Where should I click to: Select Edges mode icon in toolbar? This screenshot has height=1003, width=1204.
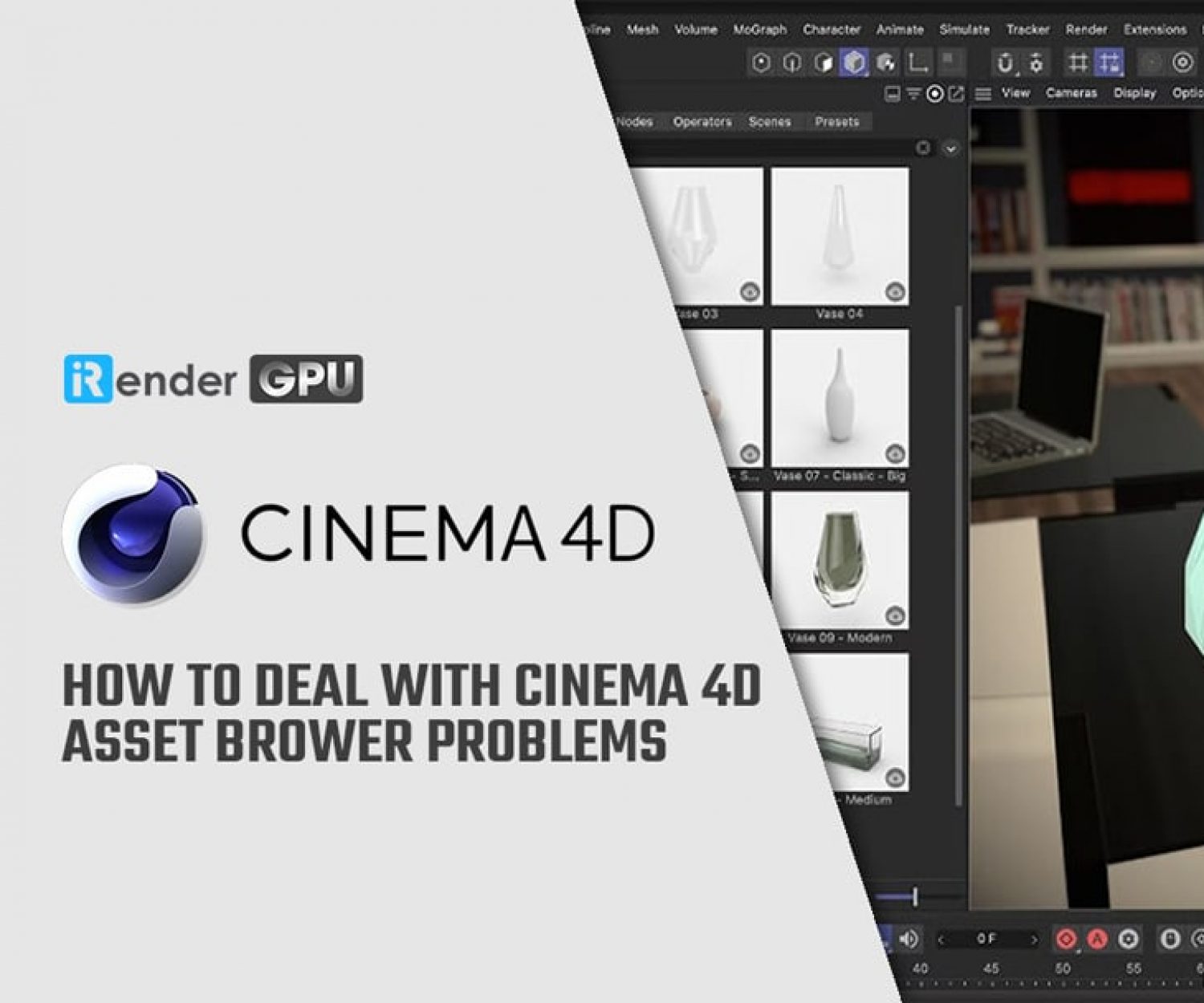[x=791, y=63]
